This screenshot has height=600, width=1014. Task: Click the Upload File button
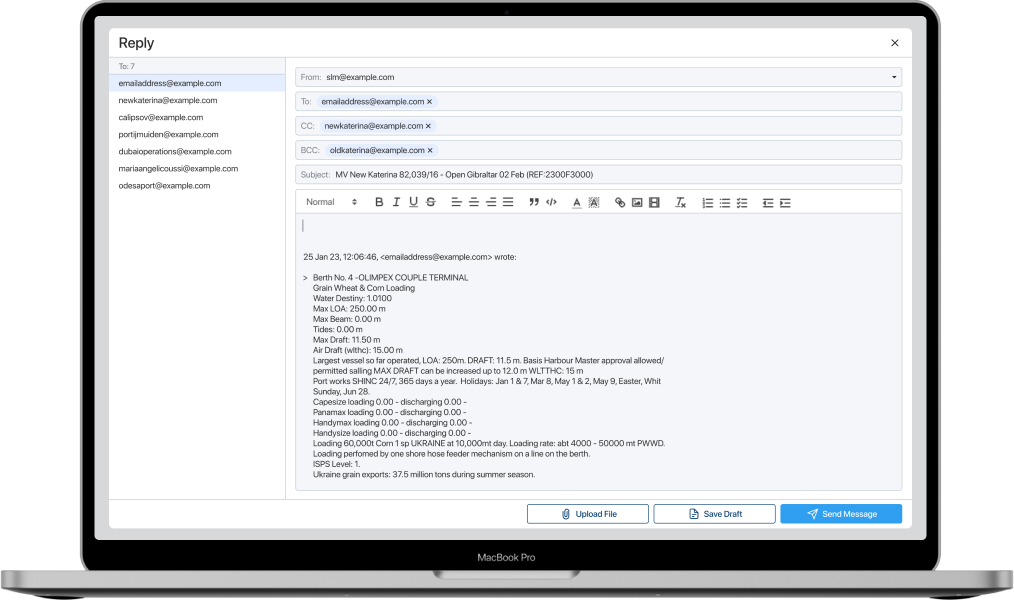tap(588, 514)
